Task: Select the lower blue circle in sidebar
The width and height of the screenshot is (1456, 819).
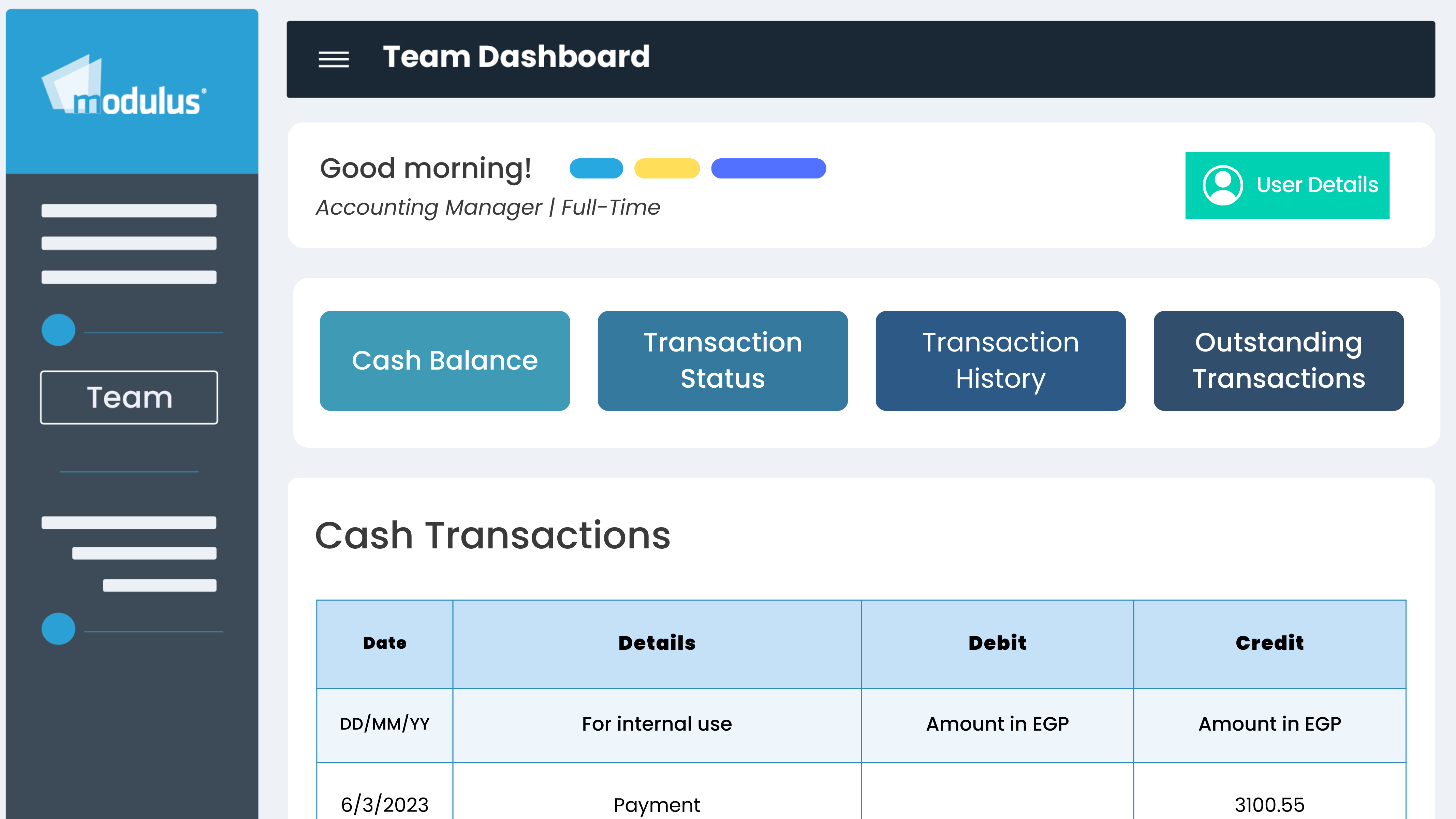Action: tap(58, 628)
